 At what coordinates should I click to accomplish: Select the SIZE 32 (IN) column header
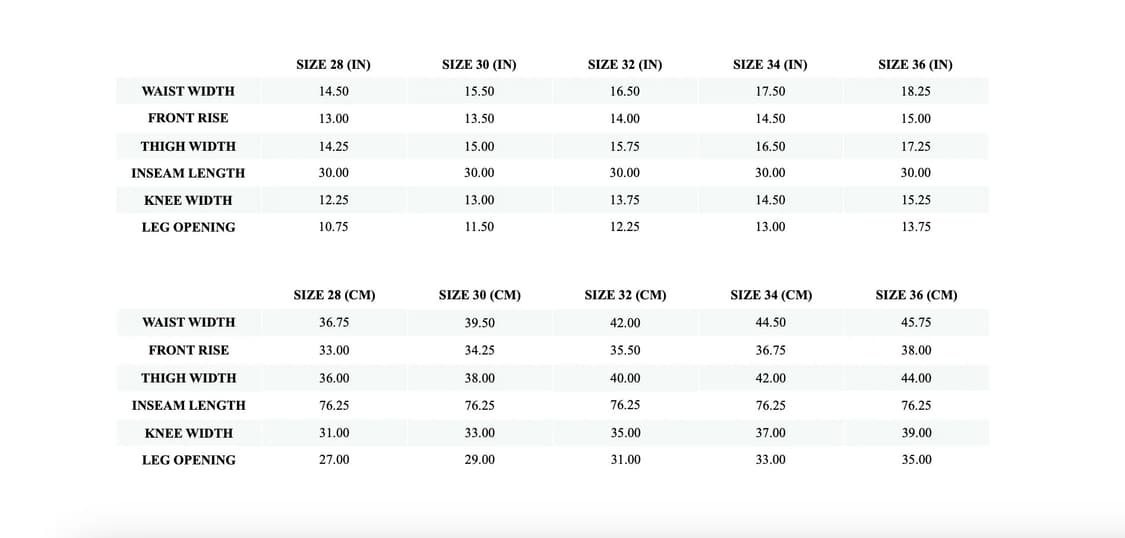click(625, 65)
